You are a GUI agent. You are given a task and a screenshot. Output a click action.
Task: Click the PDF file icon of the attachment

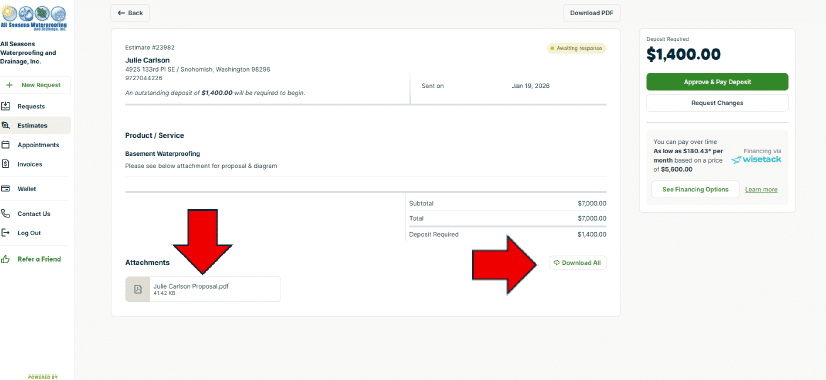click(x=137, y=289)
